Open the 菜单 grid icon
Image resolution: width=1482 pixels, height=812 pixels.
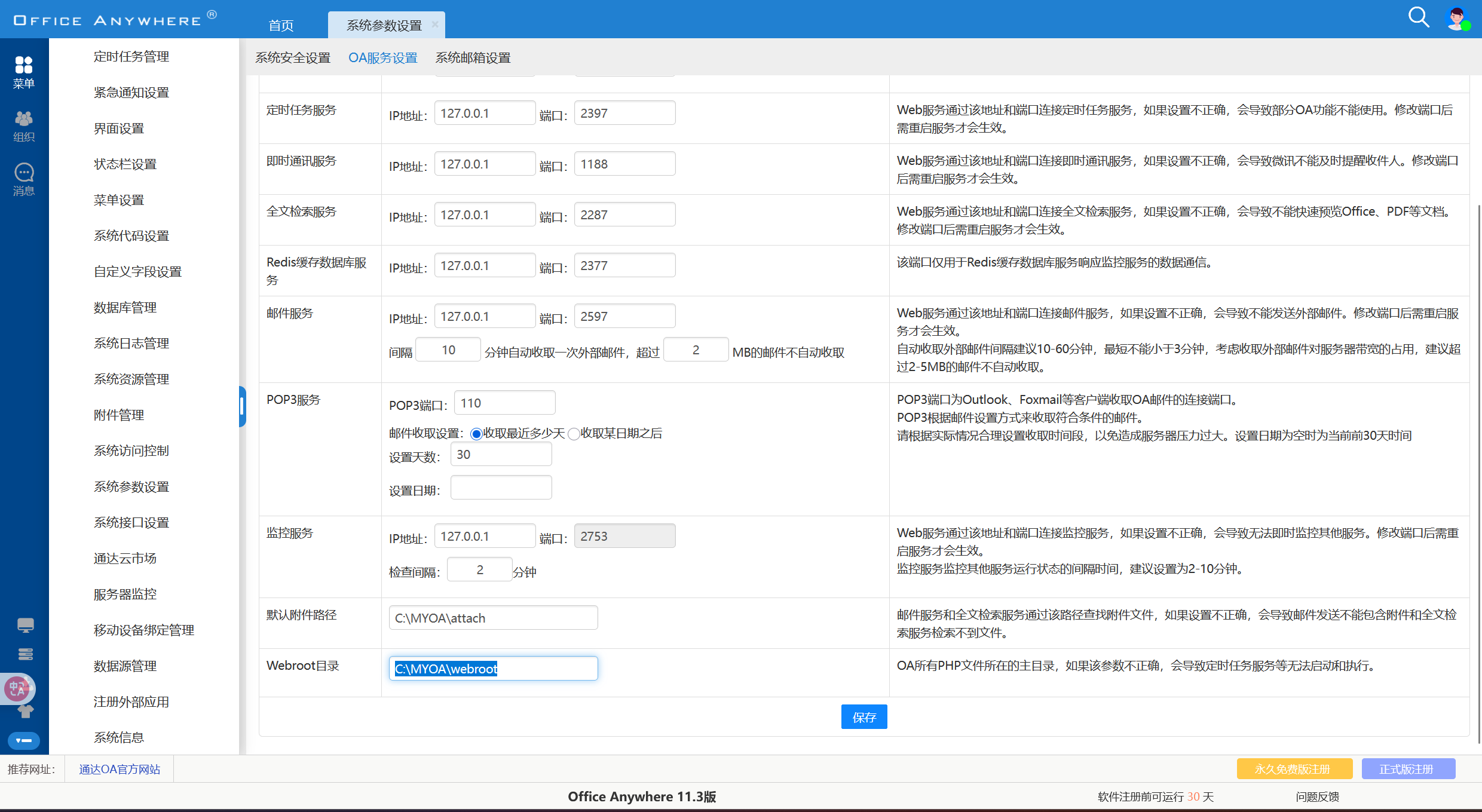pos(24,65)
